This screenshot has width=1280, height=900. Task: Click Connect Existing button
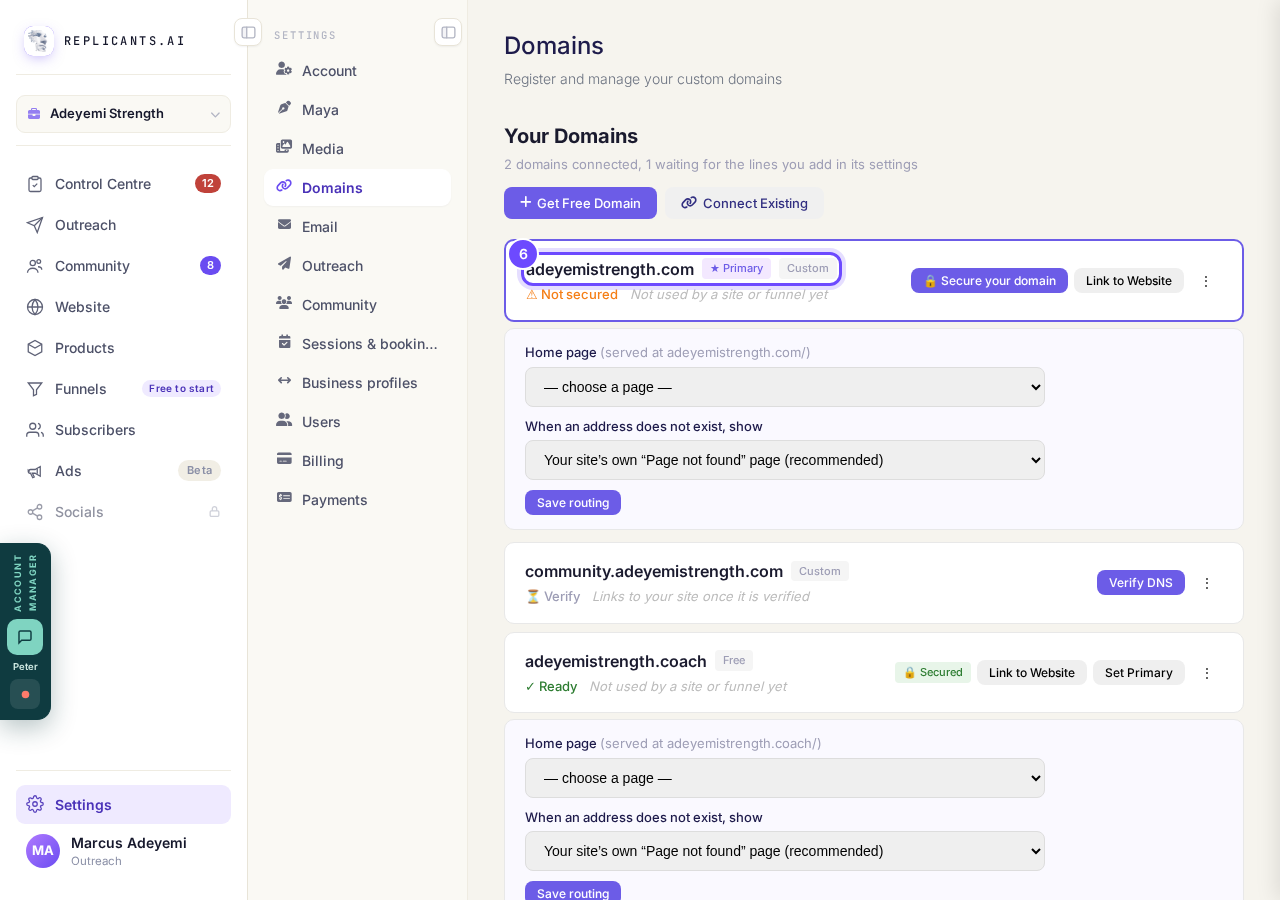click(745, 203)
